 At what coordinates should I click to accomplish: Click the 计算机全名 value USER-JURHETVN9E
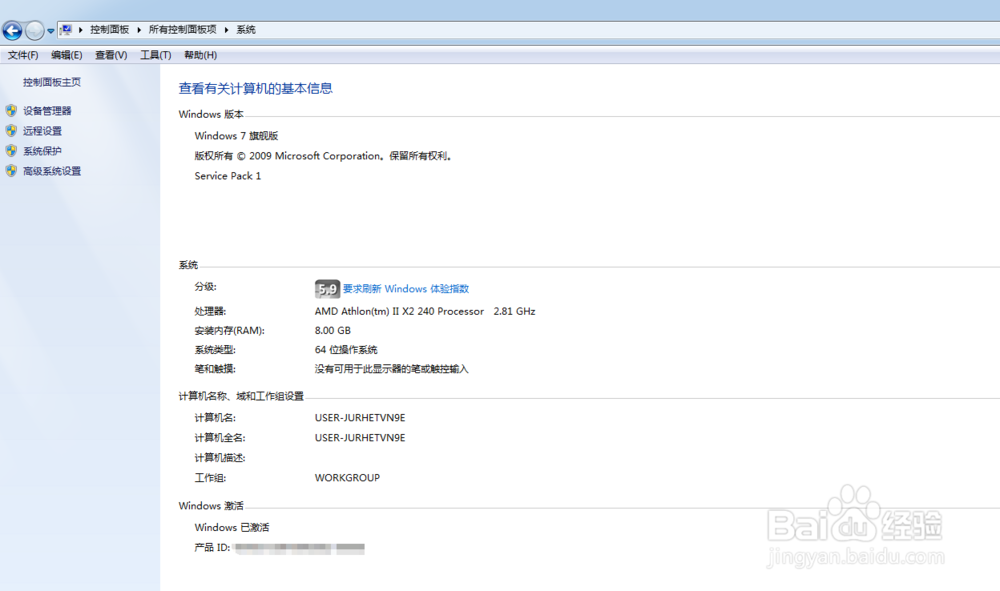360,437
